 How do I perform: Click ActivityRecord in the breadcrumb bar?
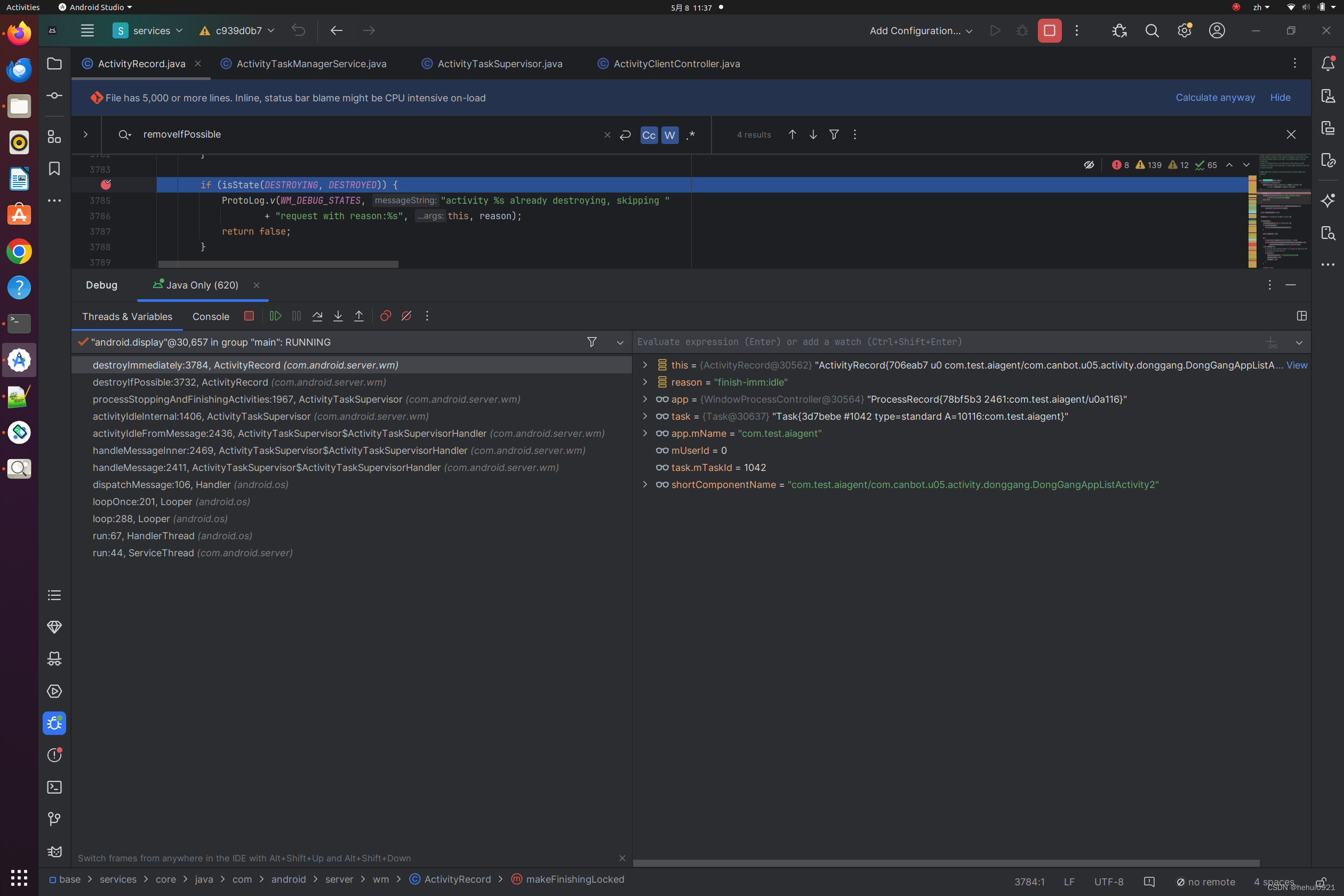(451, 879)
